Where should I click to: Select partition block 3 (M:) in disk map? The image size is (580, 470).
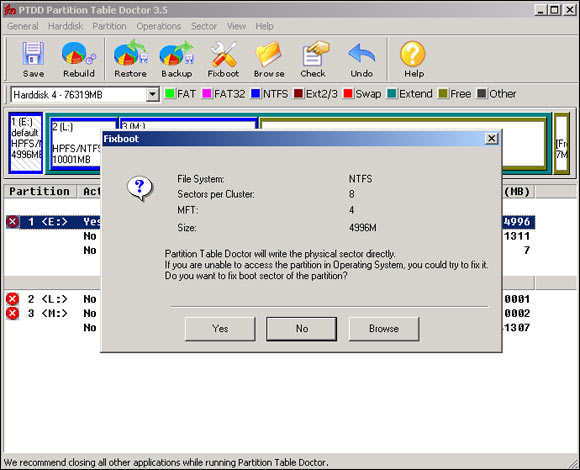(188, 124)
